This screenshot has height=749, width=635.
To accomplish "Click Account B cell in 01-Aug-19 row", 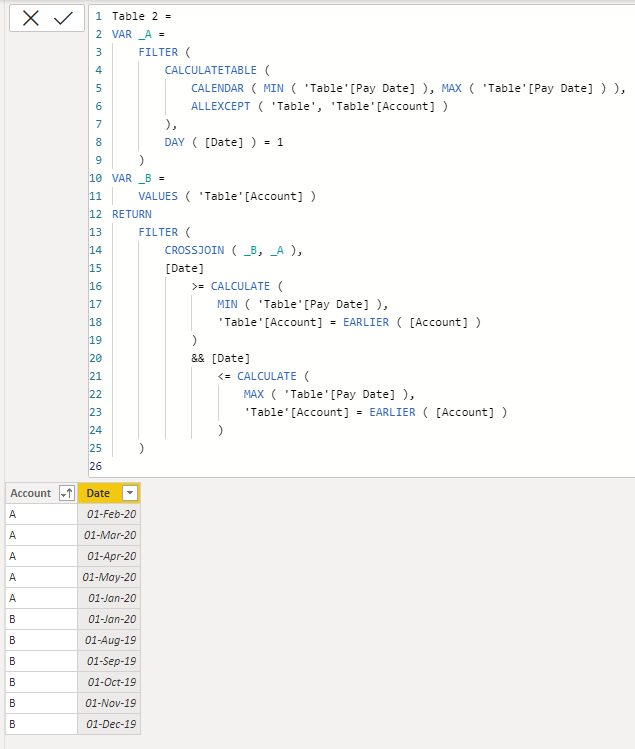I will click(42, 640).
